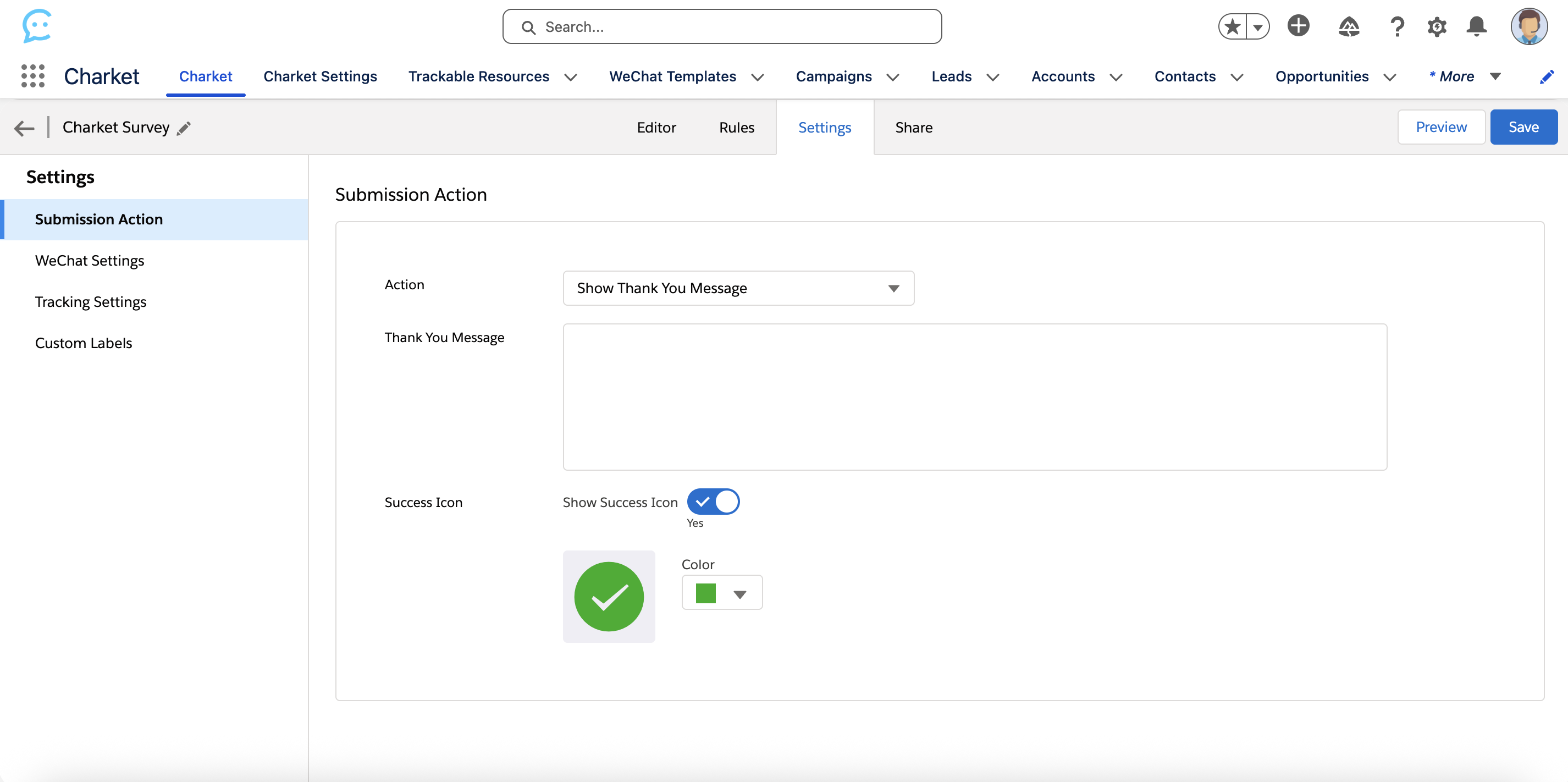Image resolution: width=1568 pixels, height=782 pixels.
Task: Click the help question mark icon
Action: tap(1397, 26)
